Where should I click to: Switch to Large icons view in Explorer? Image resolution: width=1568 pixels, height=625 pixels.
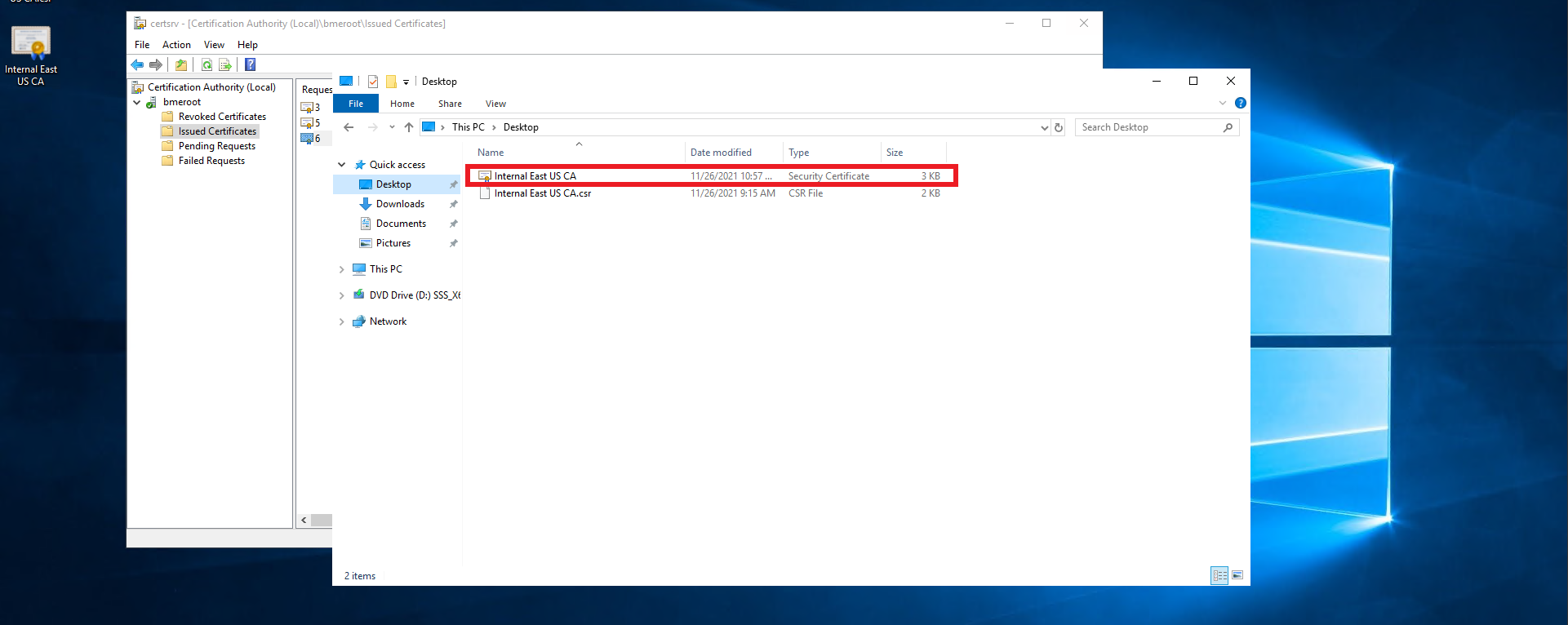tap(1237, 575)
